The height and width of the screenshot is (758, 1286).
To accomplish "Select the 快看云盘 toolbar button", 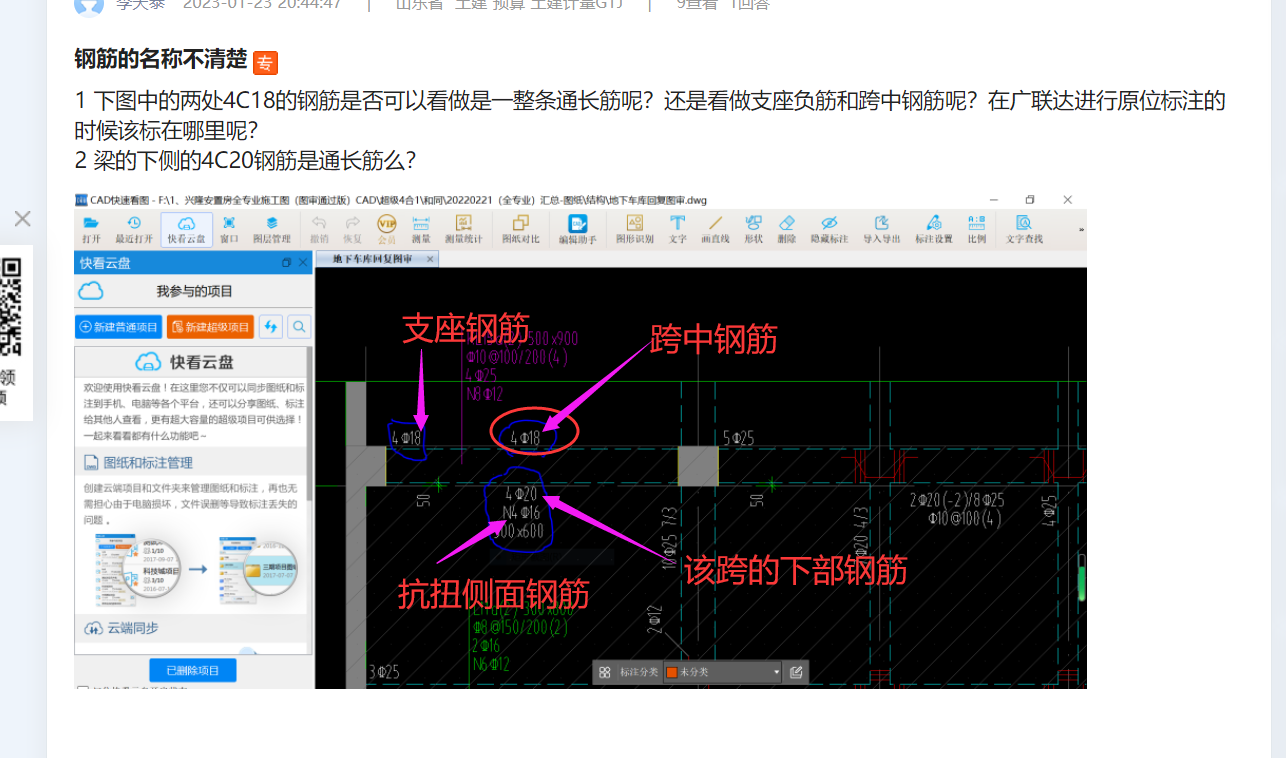I will (x=186, y=229).
